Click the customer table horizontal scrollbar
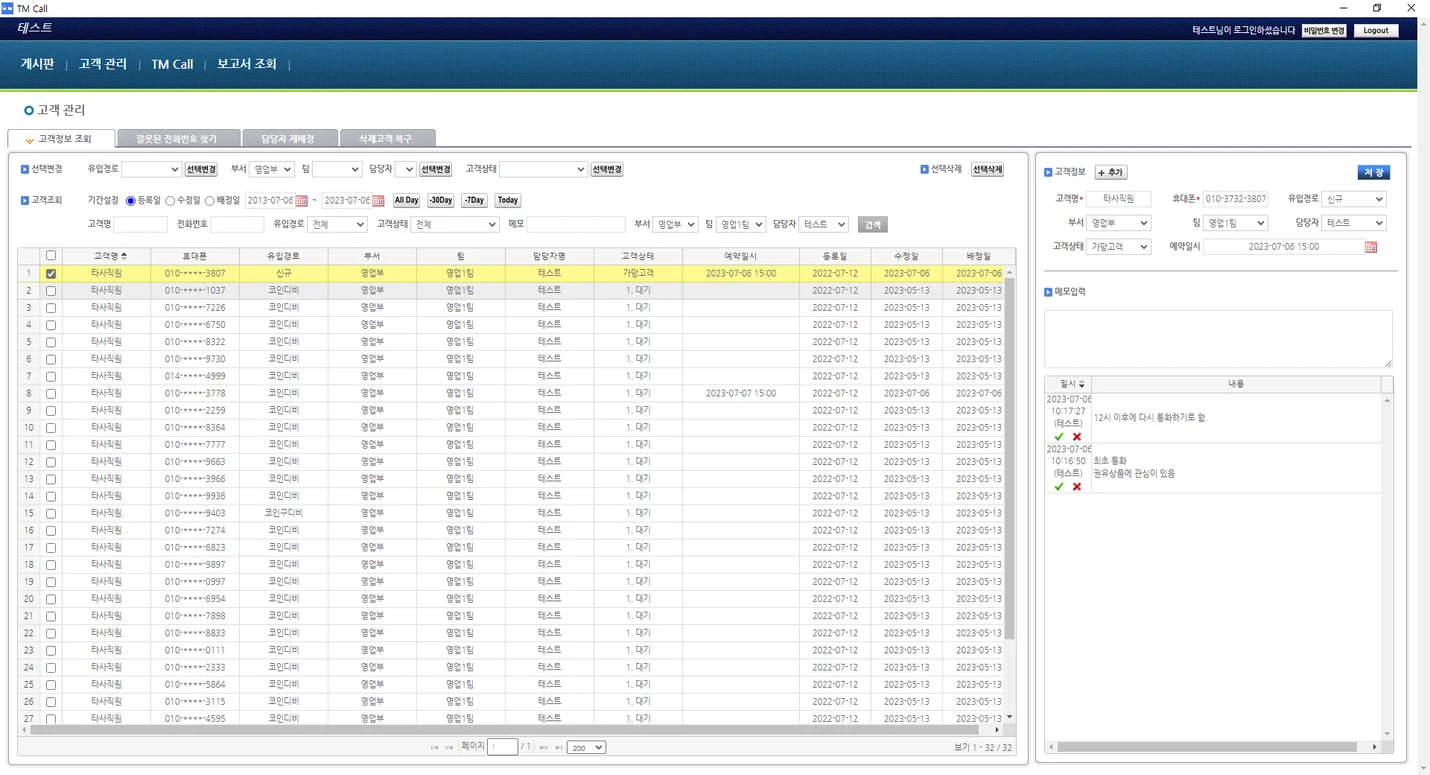This screenshot has width=1430, height=775. coord(510,730)
